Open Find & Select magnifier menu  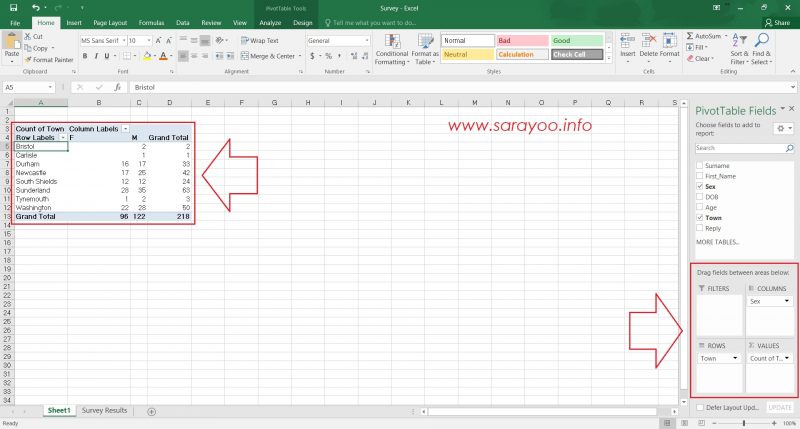(x=761, y=49)
